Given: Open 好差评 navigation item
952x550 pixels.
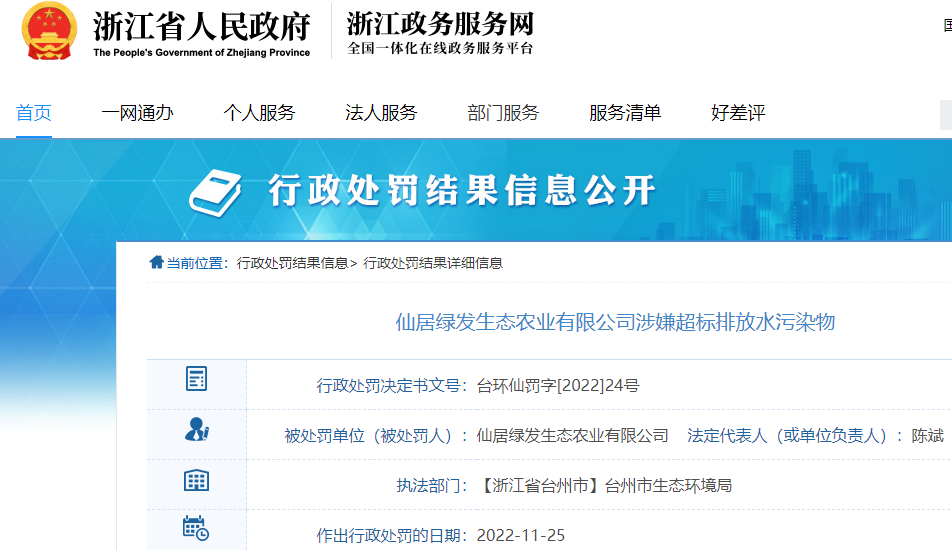Looking at the screenshot, I should coord(738,113).
